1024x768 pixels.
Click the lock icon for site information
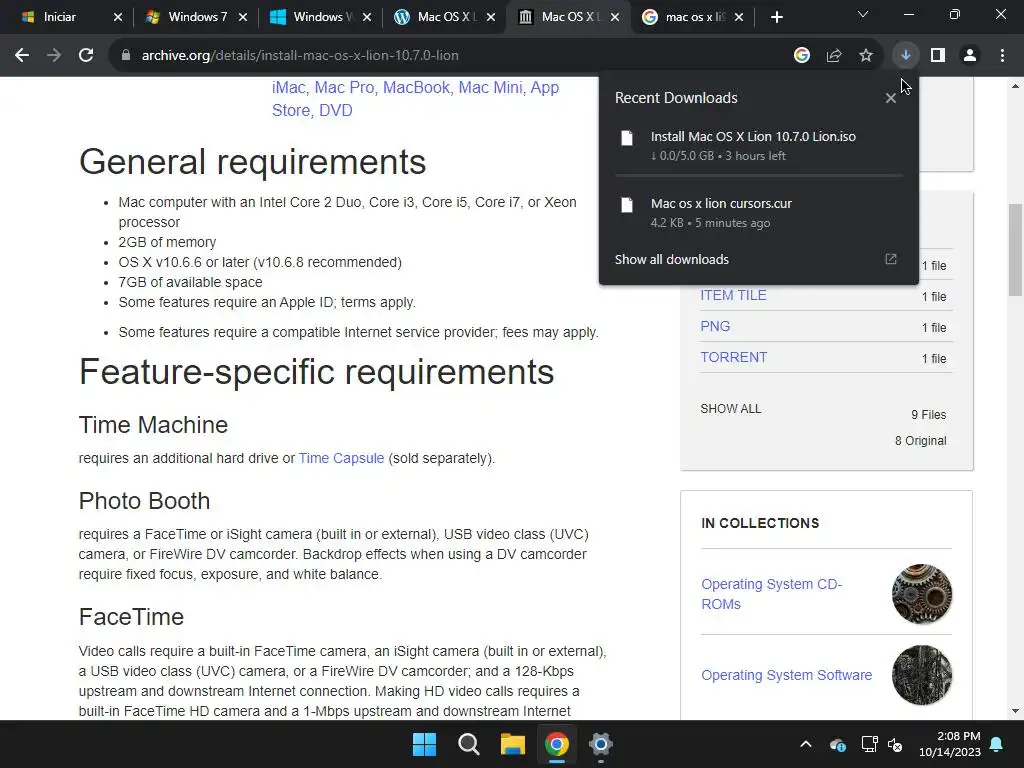click(126, 56)
